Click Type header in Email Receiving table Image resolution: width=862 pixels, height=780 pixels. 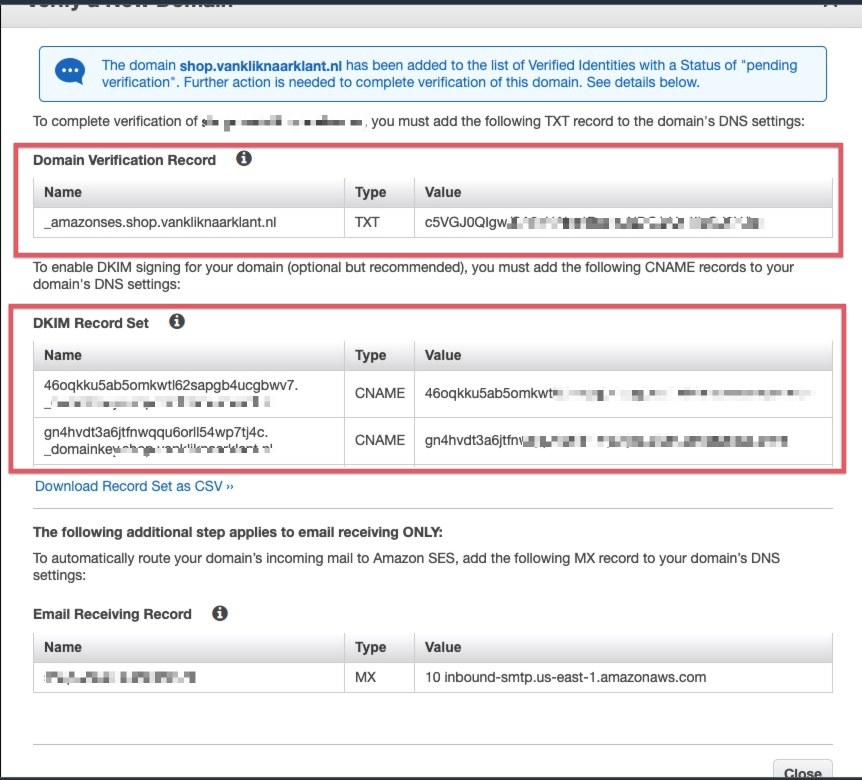coord(371,647)
